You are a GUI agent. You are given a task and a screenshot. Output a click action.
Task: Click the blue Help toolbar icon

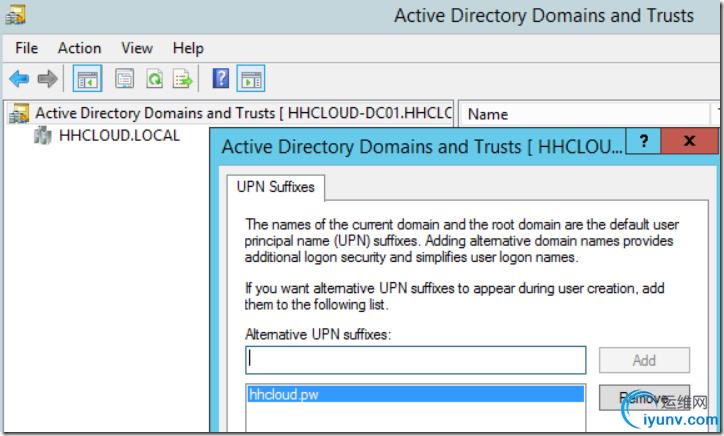(221, 79)
